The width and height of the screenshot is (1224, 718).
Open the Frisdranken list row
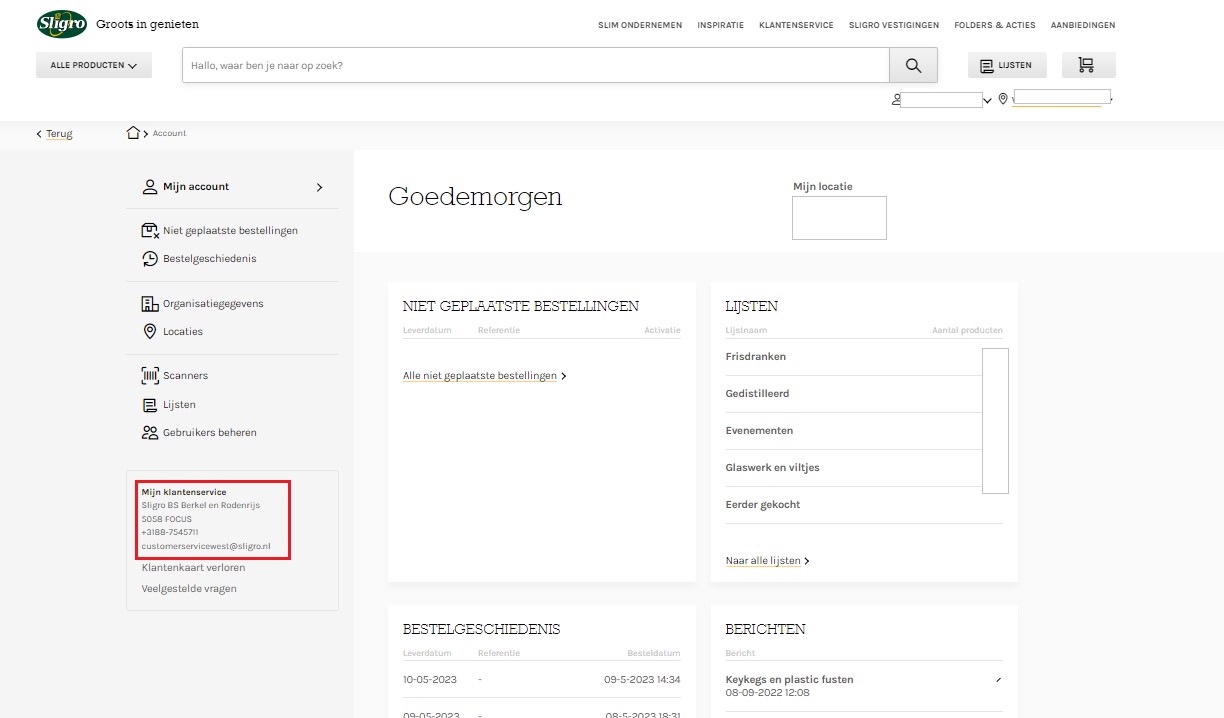tap(756, 357)
